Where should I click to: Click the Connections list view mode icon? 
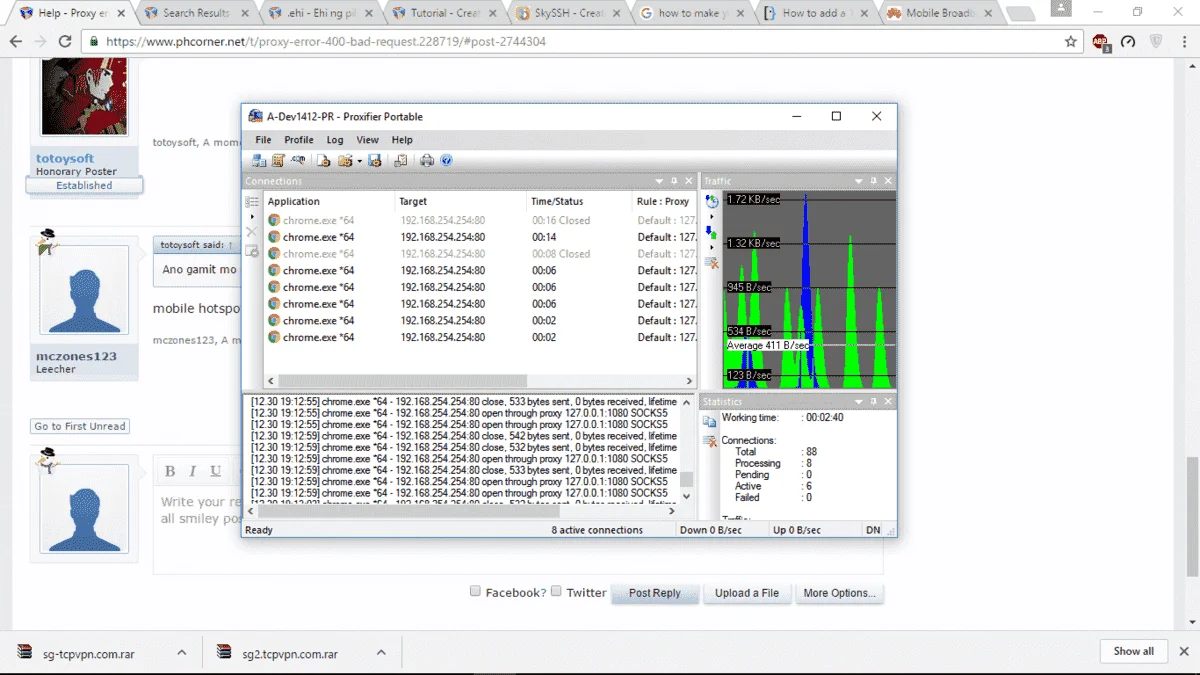tap(252, 202)
